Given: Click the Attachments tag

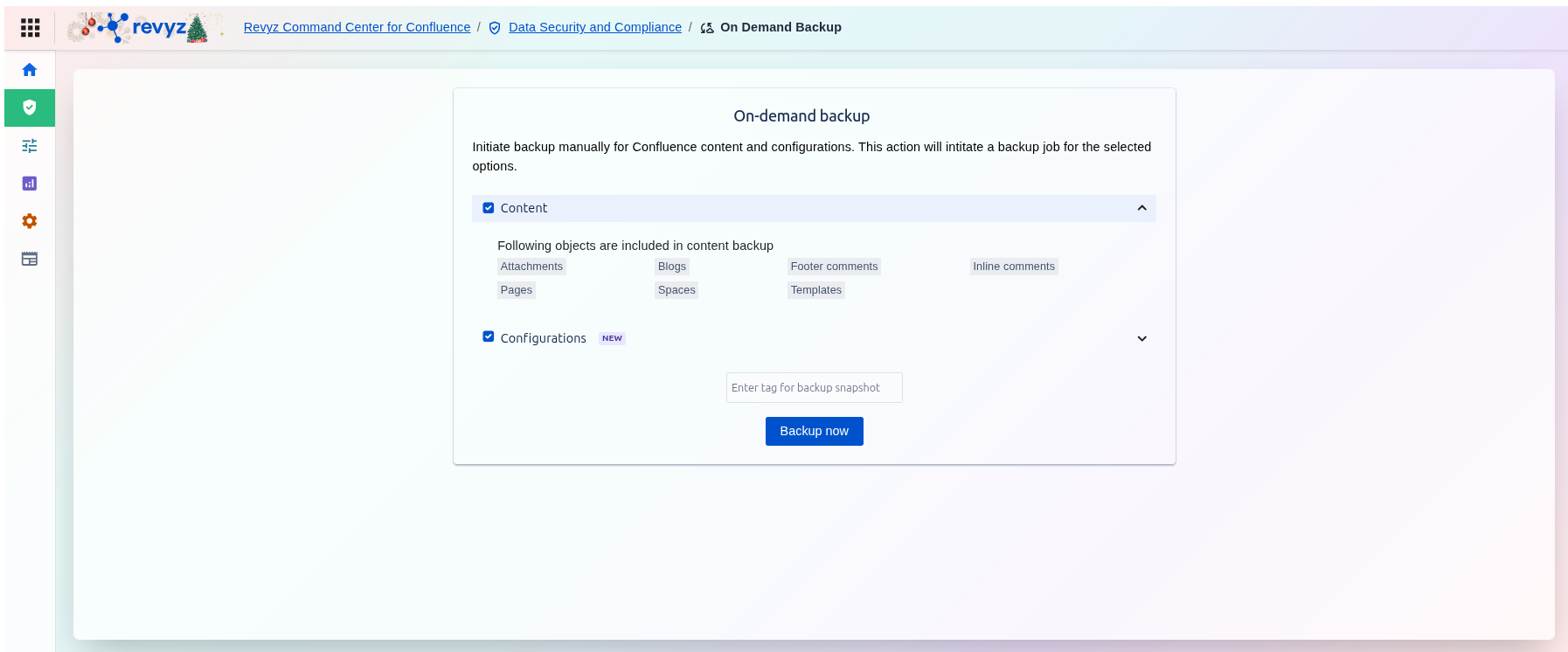Looking at the screenshot, I should click(x=531, y=267).
